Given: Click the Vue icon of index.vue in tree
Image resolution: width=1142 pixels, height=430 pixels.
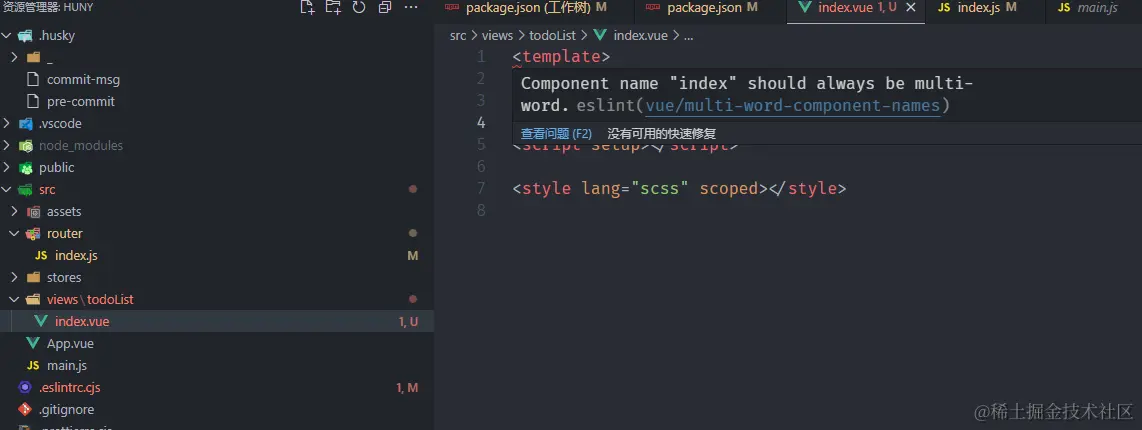Looking at the screenshot, I should tap(42, 321).
